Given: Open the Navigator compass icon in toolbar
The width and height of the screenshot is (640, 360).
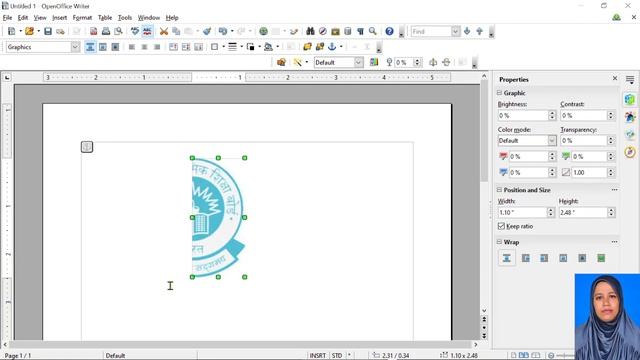Looking at the screenshot, I should [x=322, y=31].
